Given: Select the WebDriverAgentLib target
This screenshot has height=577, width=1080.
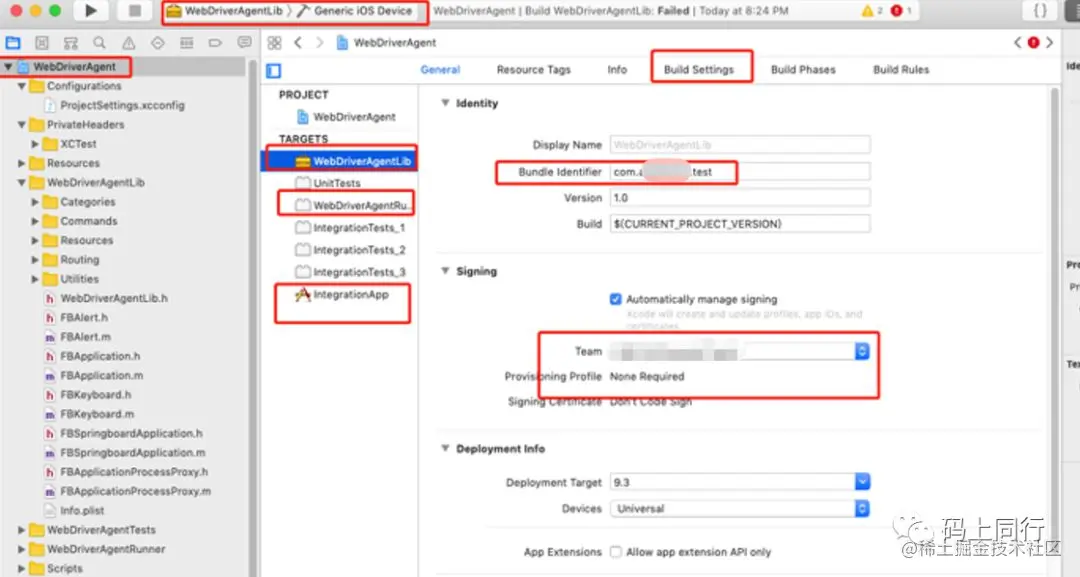Looking at the screenshot, I should click(x=339, y=161).
